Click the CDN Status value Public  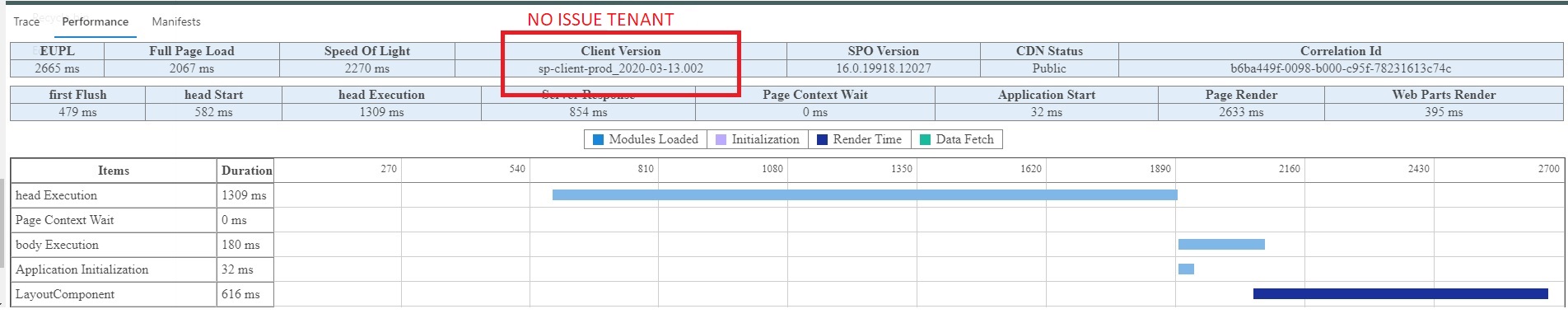[1049, 68]
